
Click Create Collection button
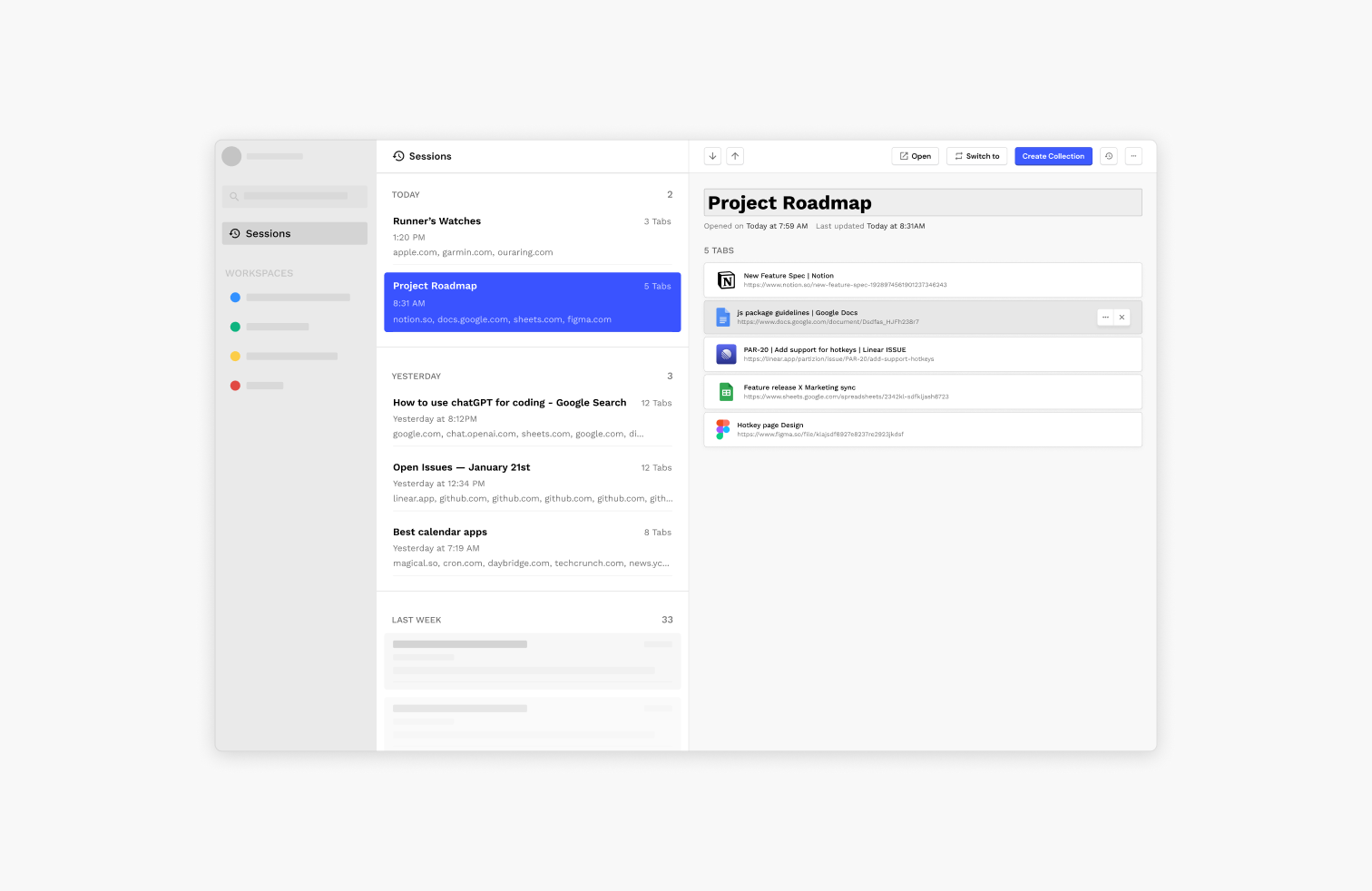pyautogui.click(x=1053, y=156)
